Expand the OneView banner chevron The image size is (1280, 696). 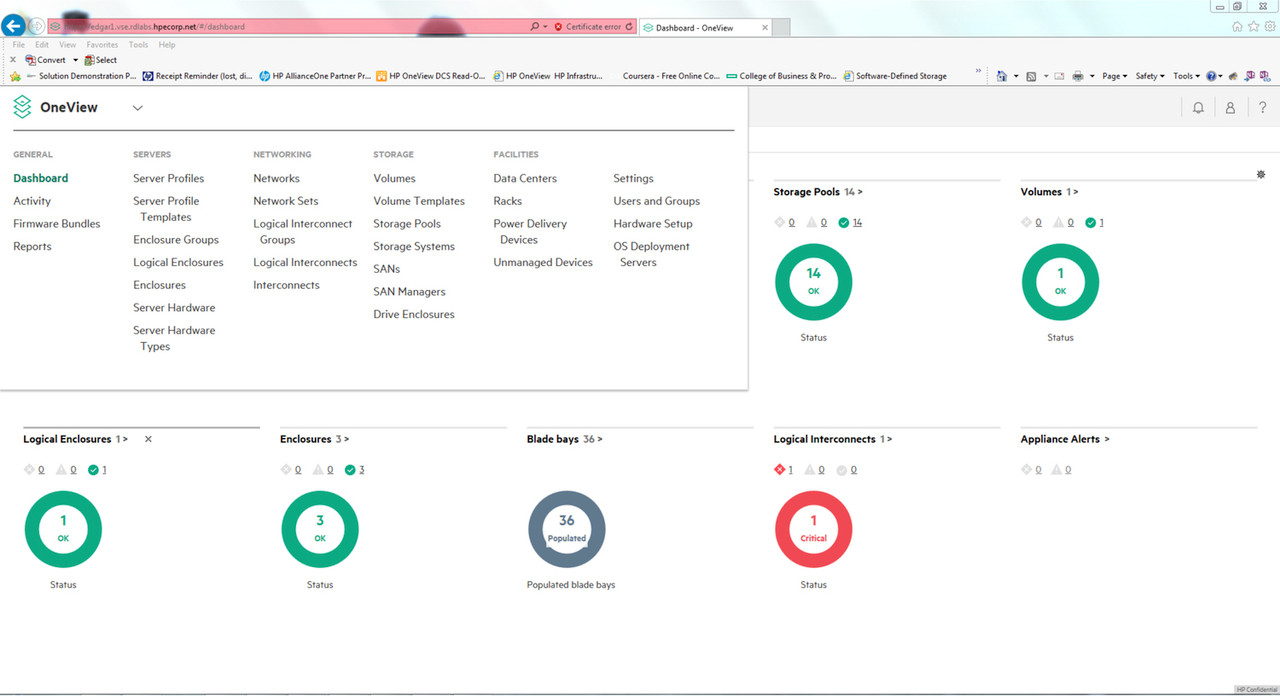[137, 107]
